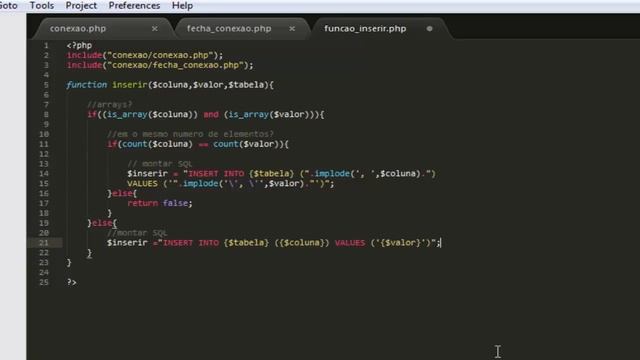This screenshot has width=640, height=360.
Task: Click the closing '?>' PHP tag
Action: pos(71,282)
